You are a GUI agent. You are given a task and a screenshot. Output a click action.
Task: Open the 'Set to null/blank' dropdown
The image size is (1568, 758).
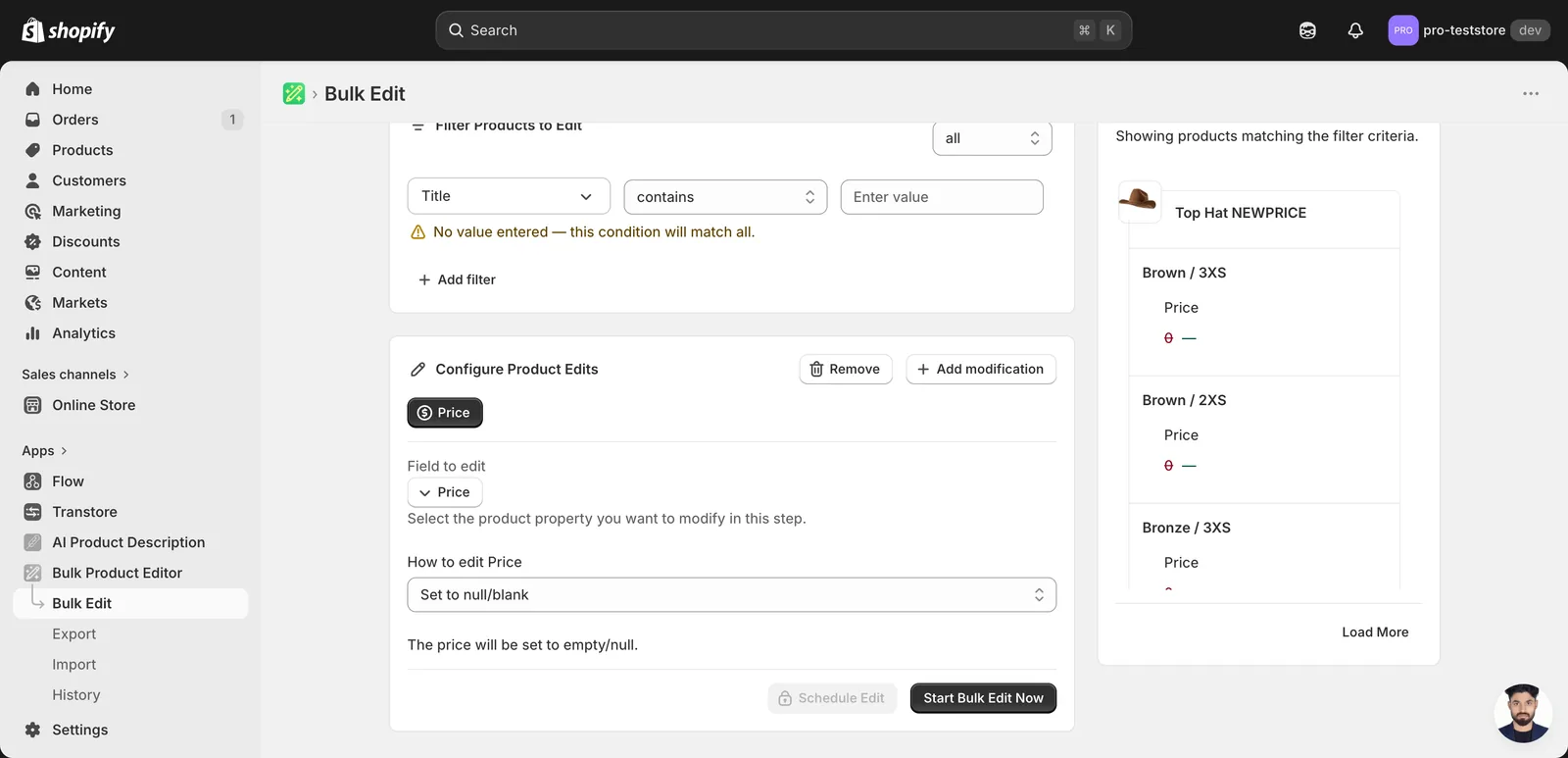click(731, 595)
